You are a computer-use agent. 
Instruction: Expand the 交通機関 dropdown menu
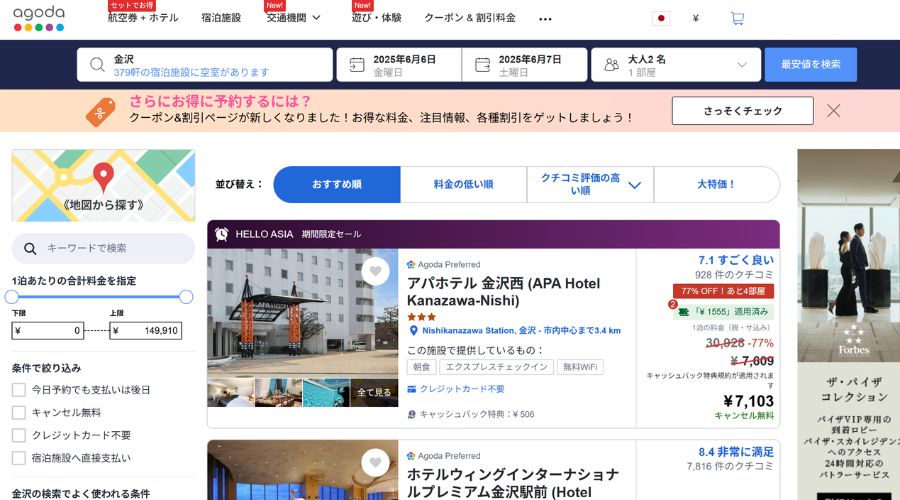[293, 18]
